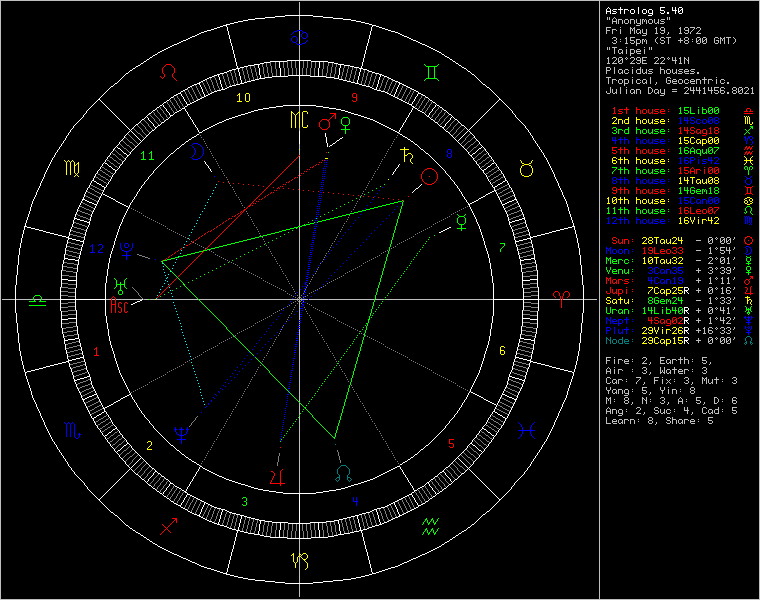Click the Neptune trident glyph in the wheel

point(182,435)
